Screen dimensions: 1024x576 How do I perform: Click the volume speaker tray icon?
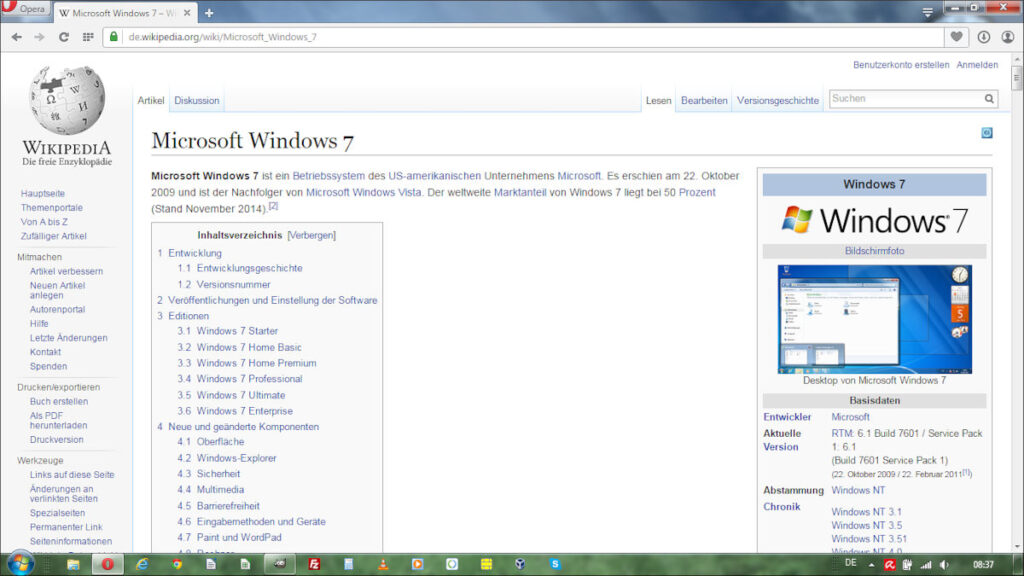point(944,564)
